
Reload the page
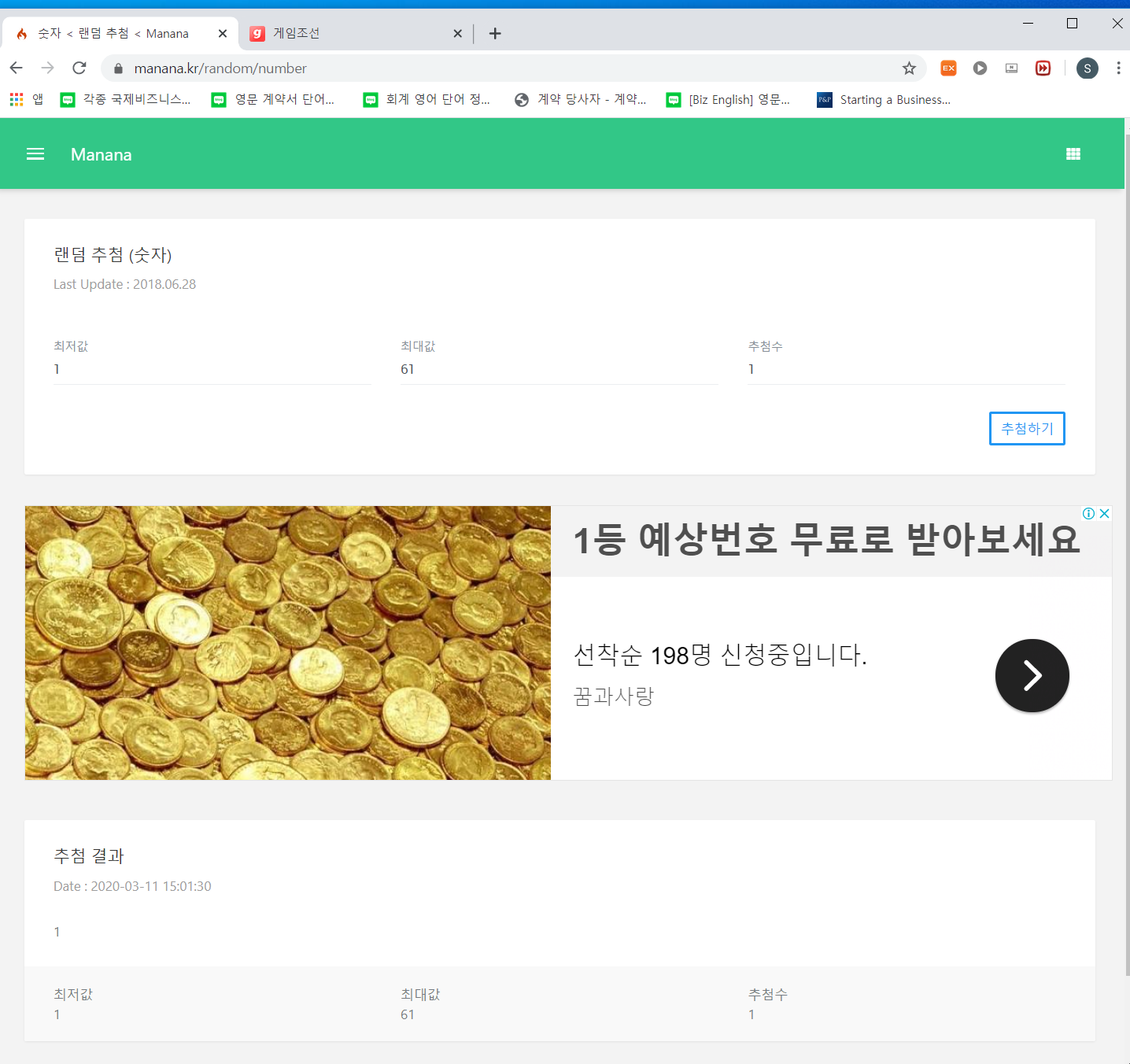pos(79,68)
